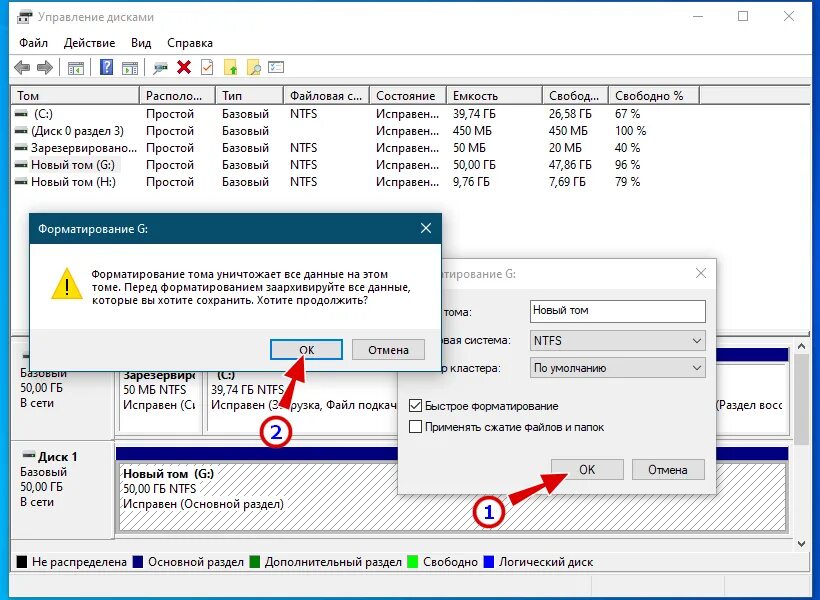Sort by the Емкость column header
The image size is (820, 600).
[x=494, y=96]
